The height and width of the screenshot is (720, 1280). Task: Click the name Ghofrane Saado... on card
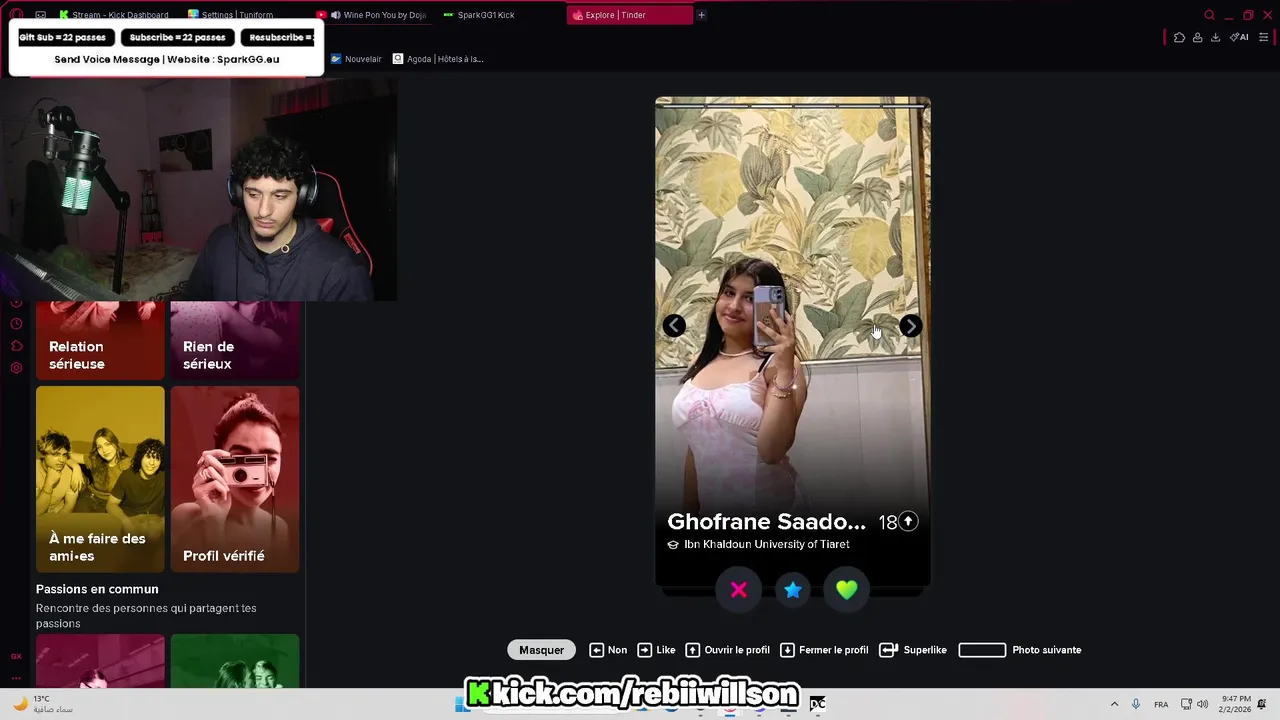(x=766, y=522)
